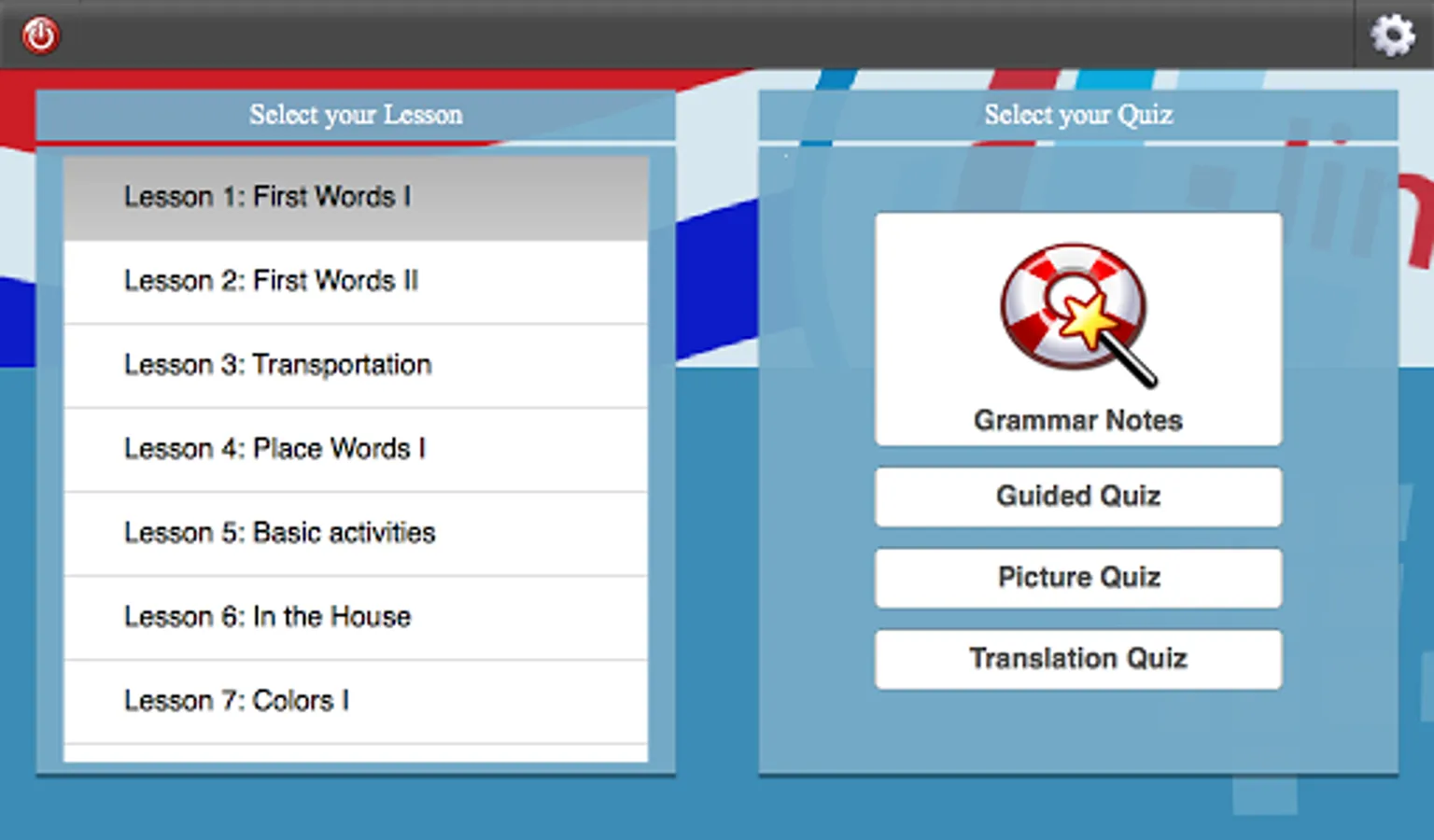
Task: Click the Select your Lesson header
Action: [356, 116]
